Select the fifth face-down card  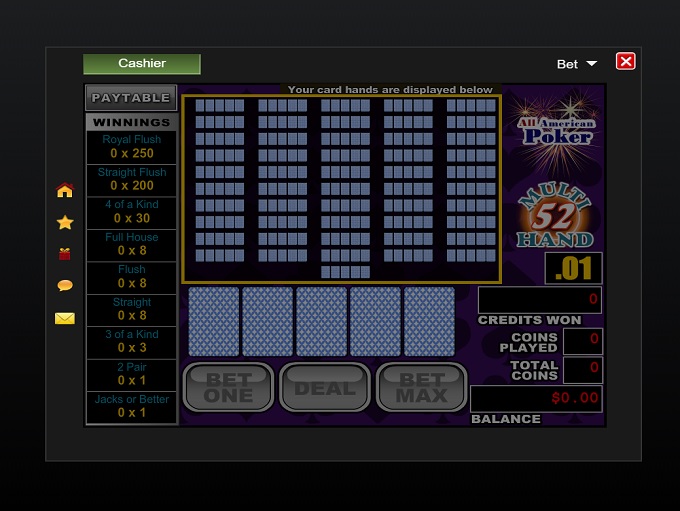pyautogui.click(x=430, y=321)
